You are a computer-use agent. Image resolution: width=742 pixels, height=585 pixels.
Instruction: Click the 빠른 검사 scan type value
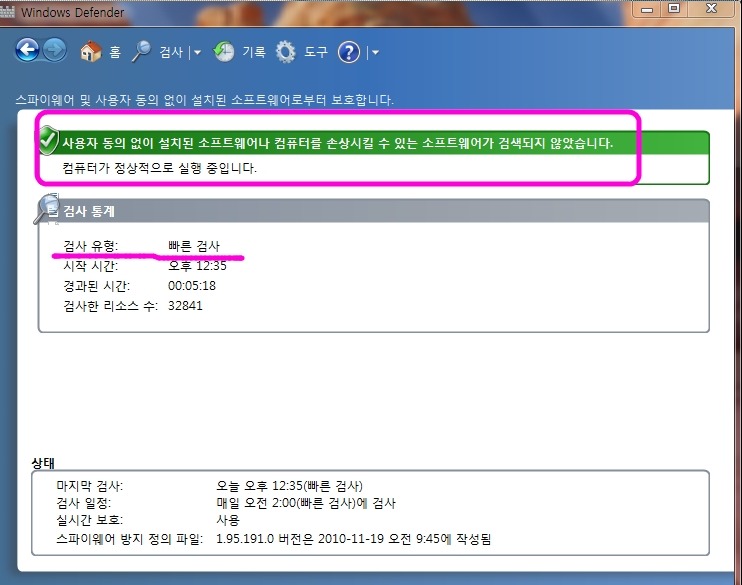pyautogui.click(x=194, y=246)
